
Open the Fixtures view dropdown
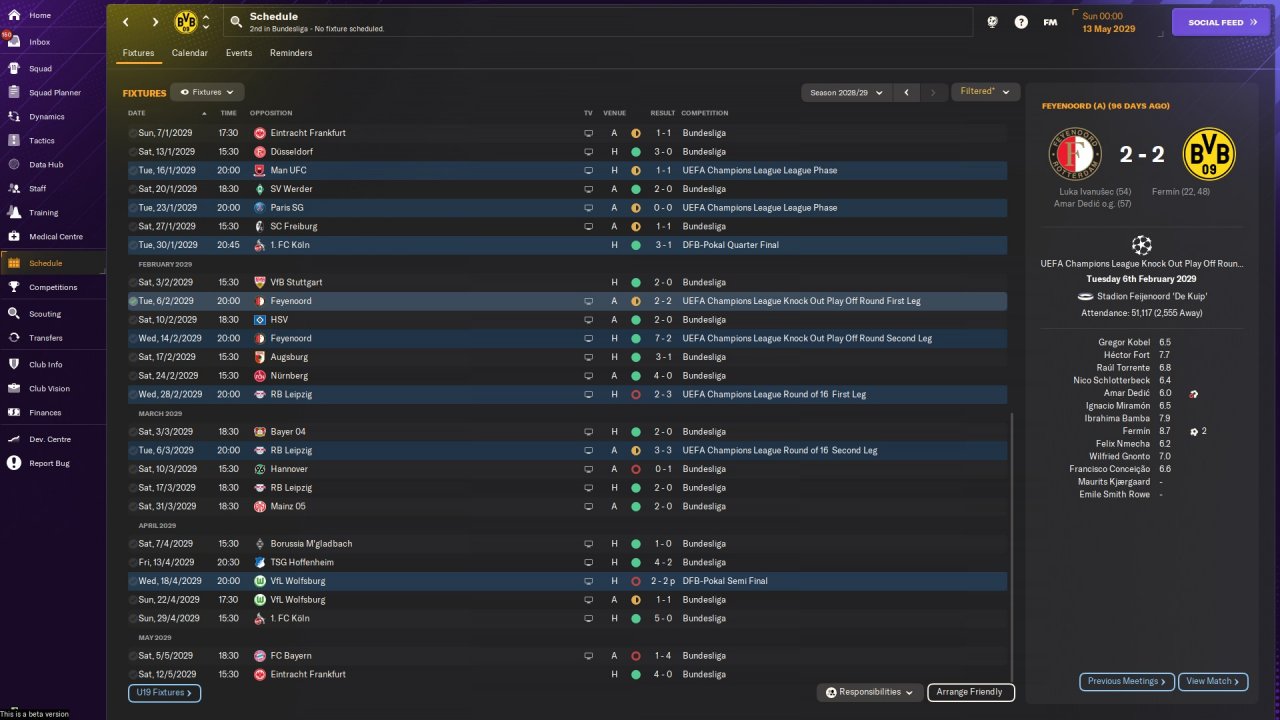click(x=207, y=92)
